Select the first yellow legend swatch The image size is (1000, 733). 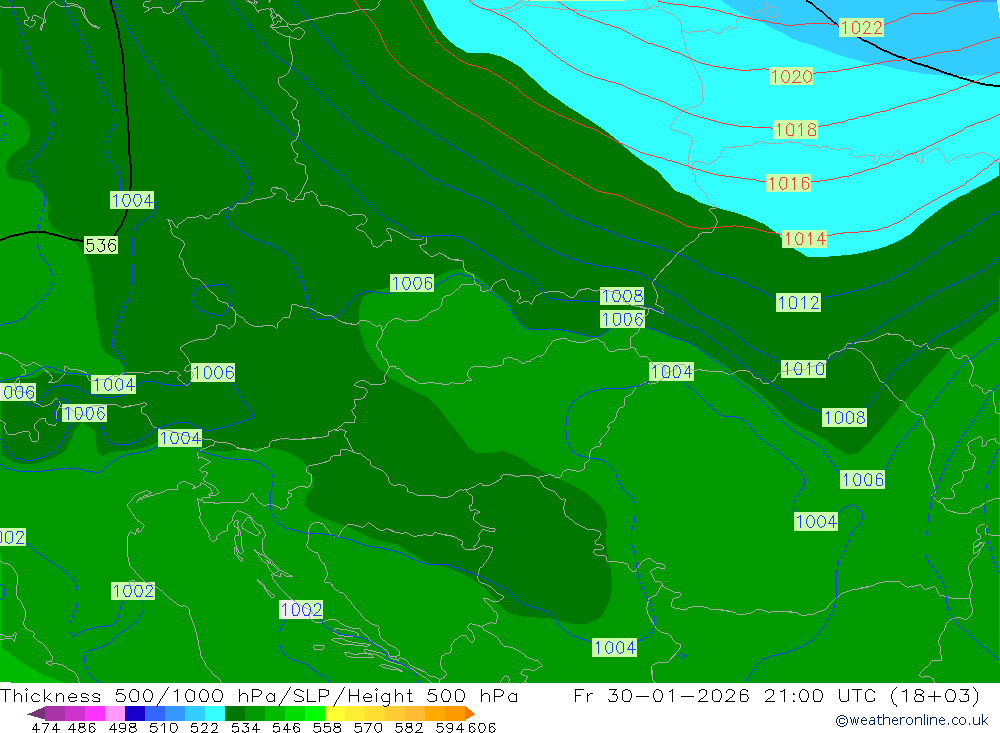[335, 713]
